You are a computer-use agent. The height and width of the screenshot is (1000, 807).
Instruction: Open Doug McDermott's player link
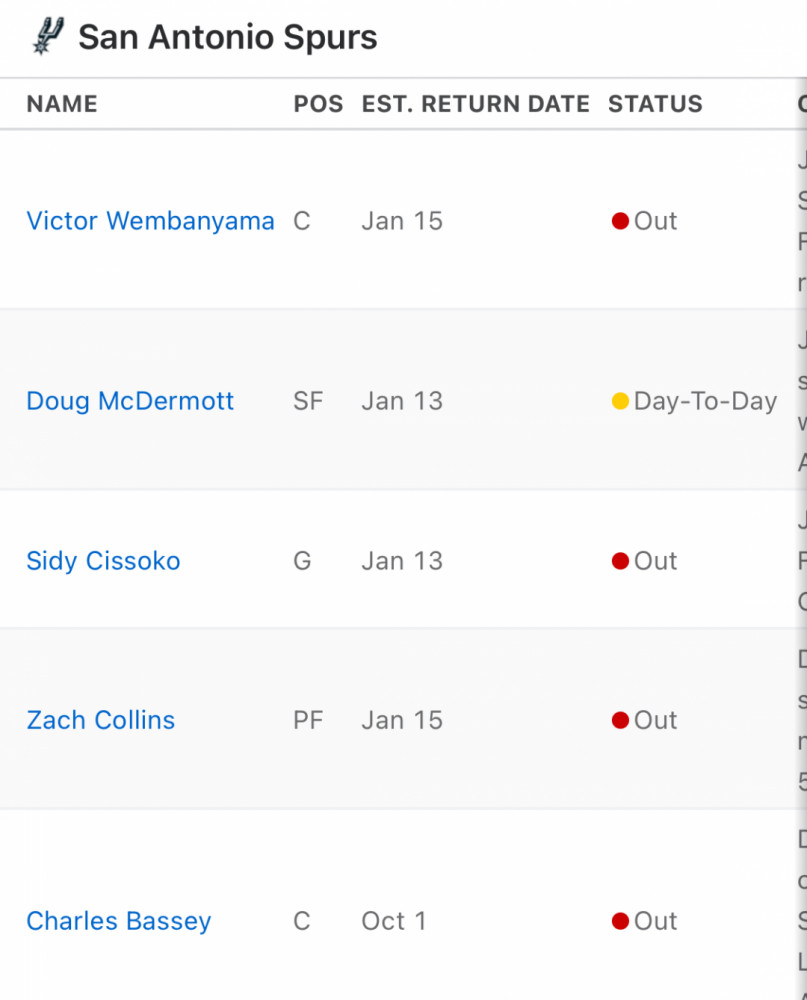coord(130,401)
